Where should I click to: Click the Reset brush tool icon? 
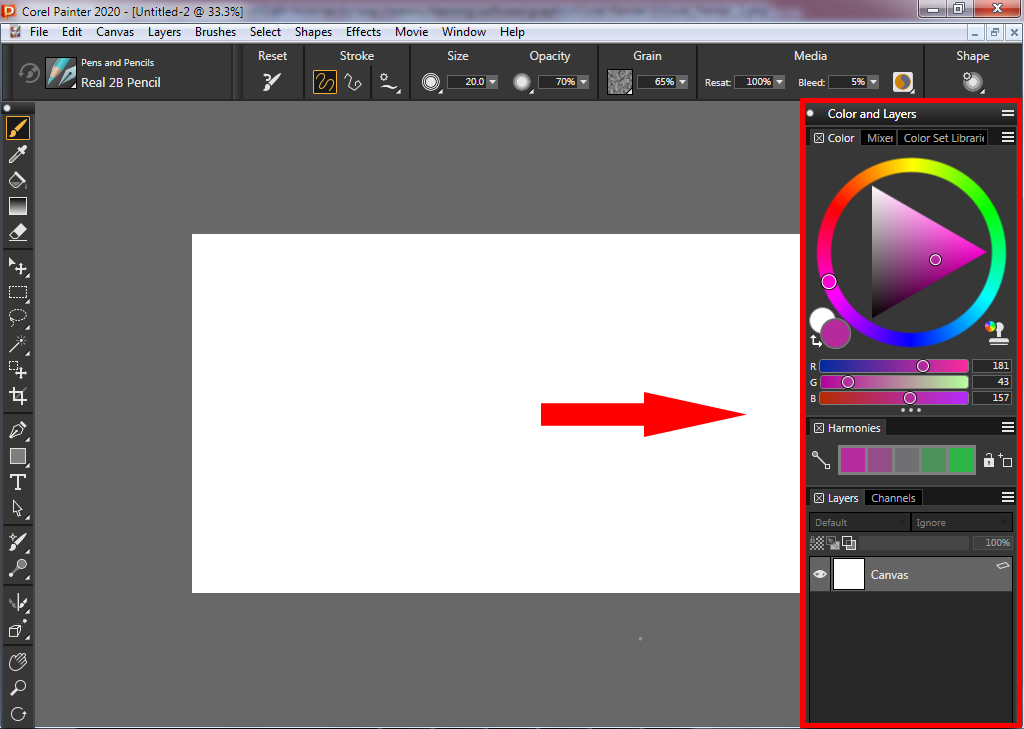point(272,82)
